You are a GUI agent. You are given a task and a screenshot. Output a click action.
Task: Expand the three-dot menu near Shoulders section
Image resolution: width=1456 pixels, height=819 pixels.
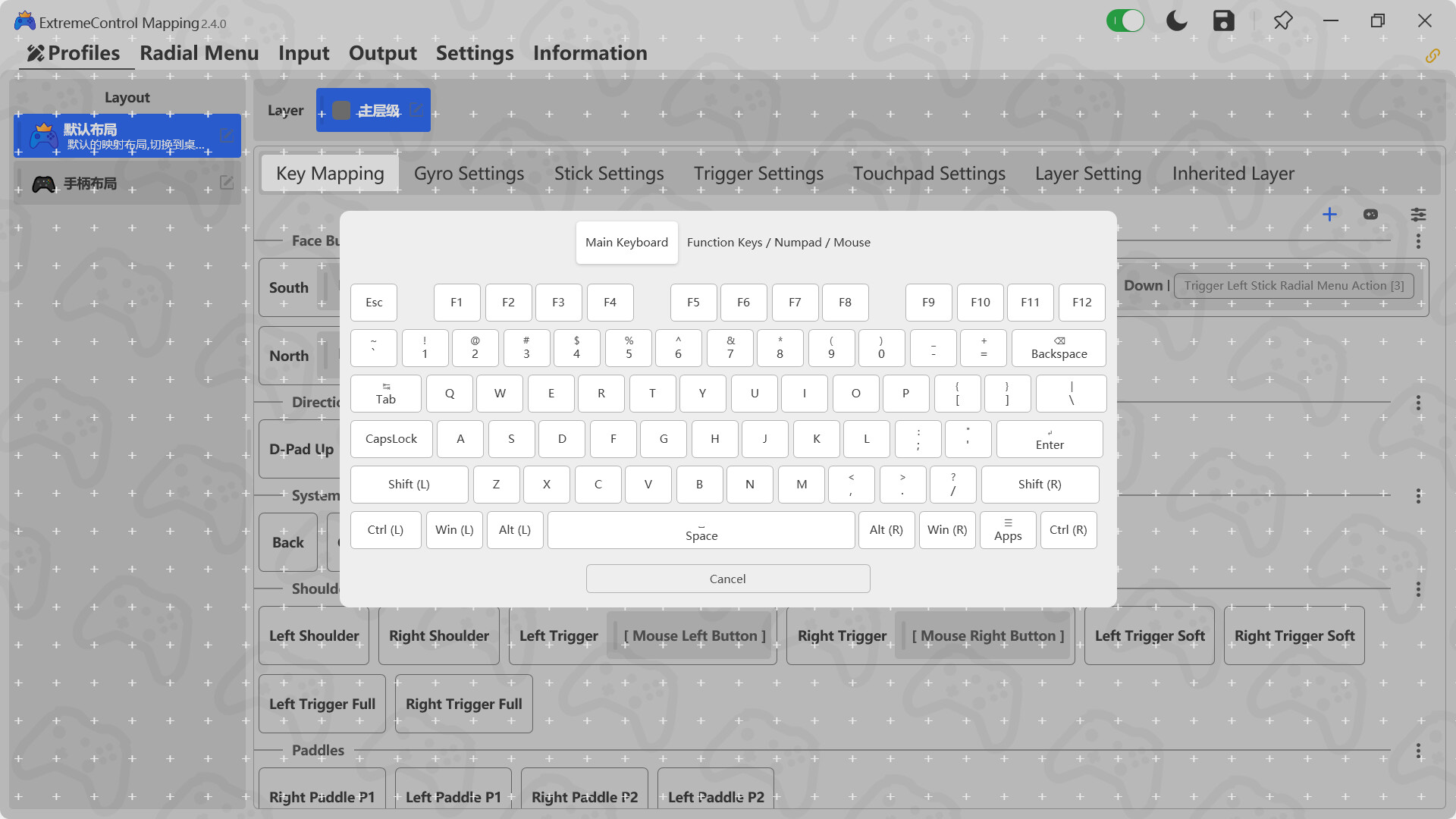(1418, 588)
